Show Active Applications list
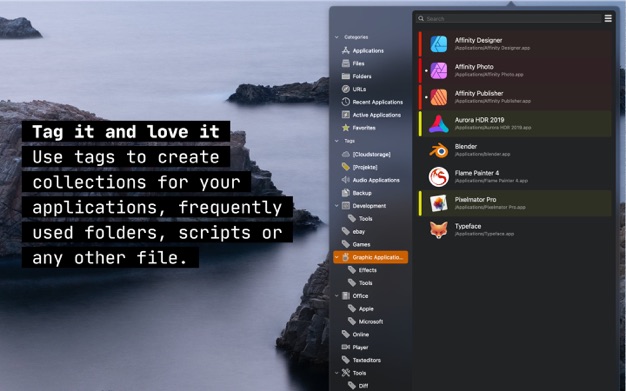 (371, 115)
